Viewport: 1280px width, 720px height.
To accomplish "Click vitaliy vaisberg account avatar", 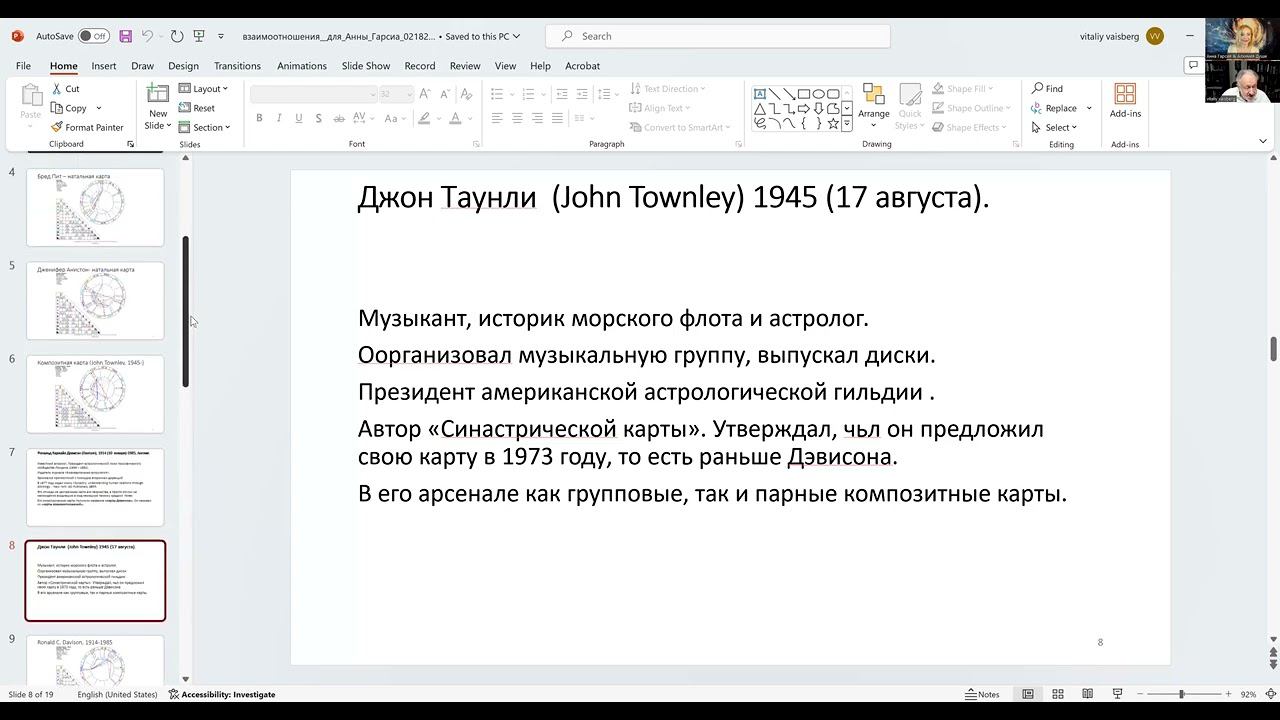I will pyautogui.click(x=1155, y=36).
